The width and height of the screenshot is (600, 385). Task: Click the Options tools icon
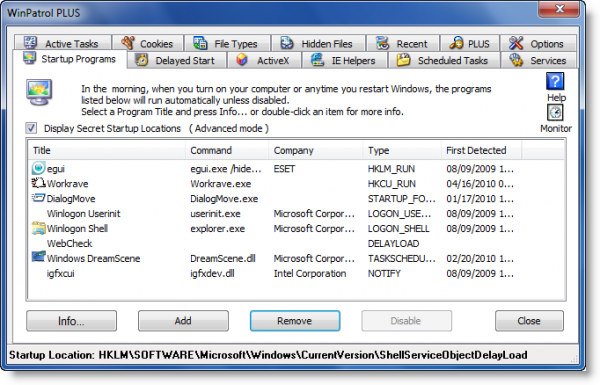click(516, 43)
